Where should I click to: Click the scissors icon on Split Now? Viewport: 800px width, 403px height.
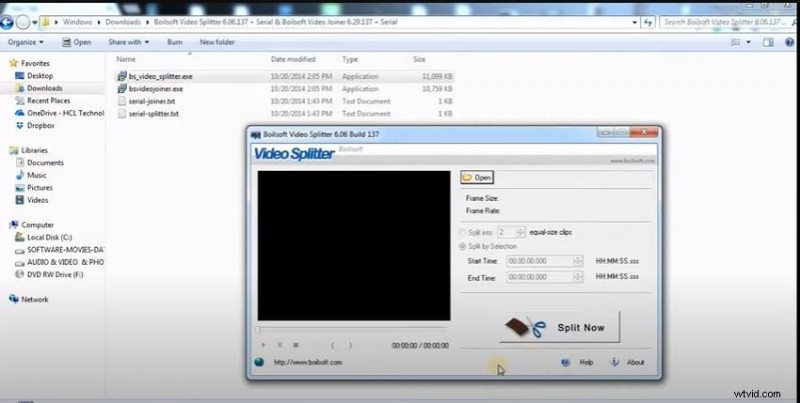[x=536, y=327]
